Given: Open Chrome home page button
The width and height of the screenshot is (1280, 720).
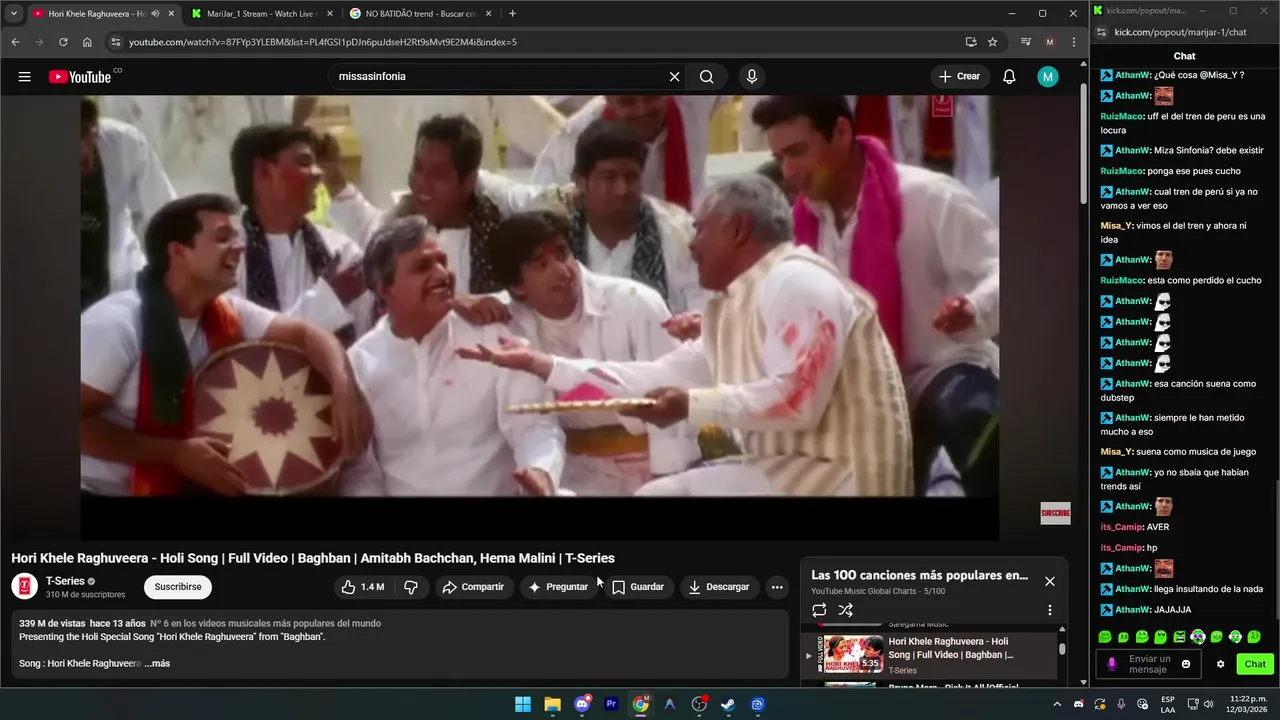Looking at the screenshot, I should pos(87,42).
